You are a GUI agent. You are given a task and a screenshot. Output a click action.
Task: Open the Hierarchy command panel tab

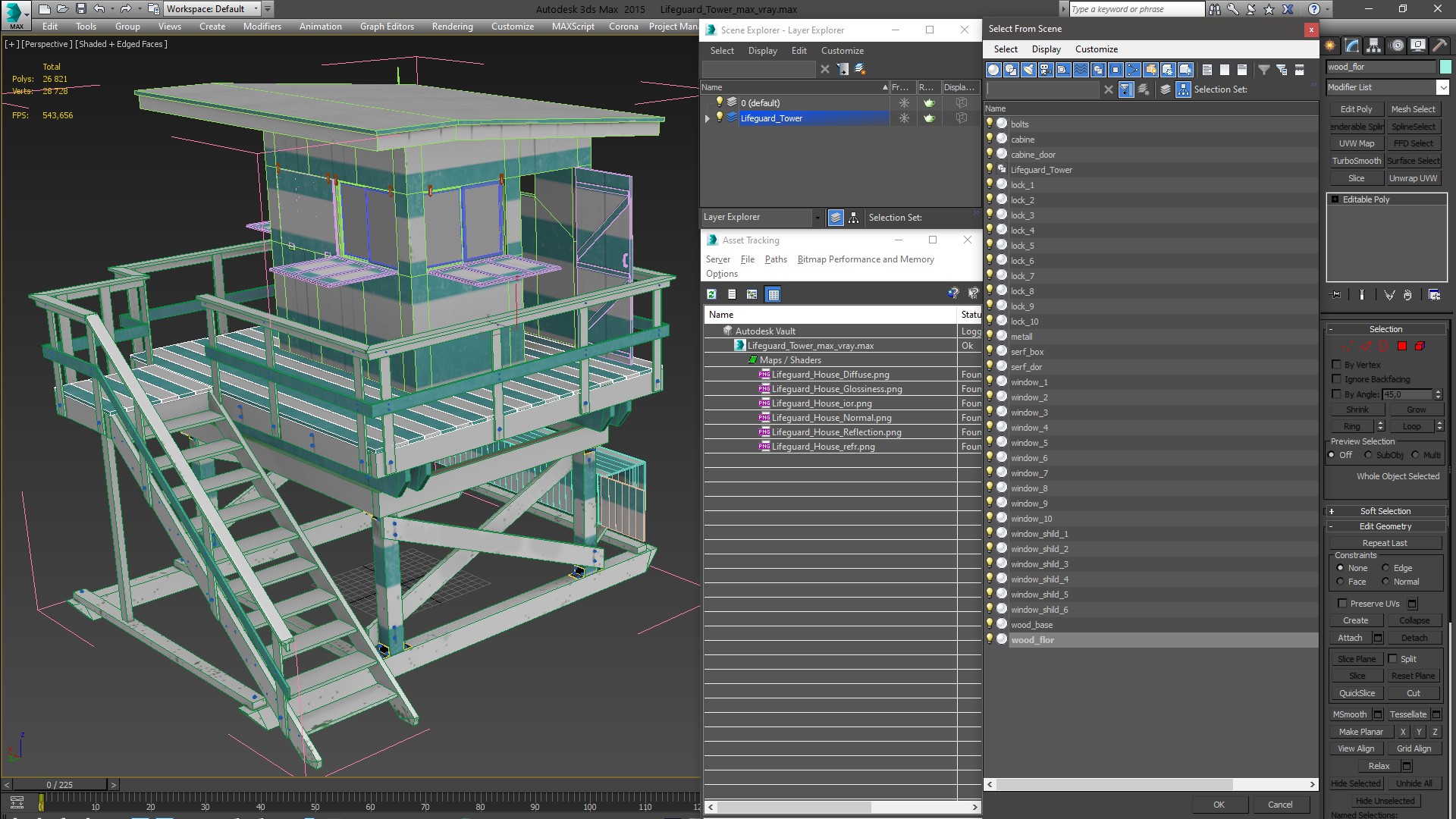click(x=1373, y=45)
